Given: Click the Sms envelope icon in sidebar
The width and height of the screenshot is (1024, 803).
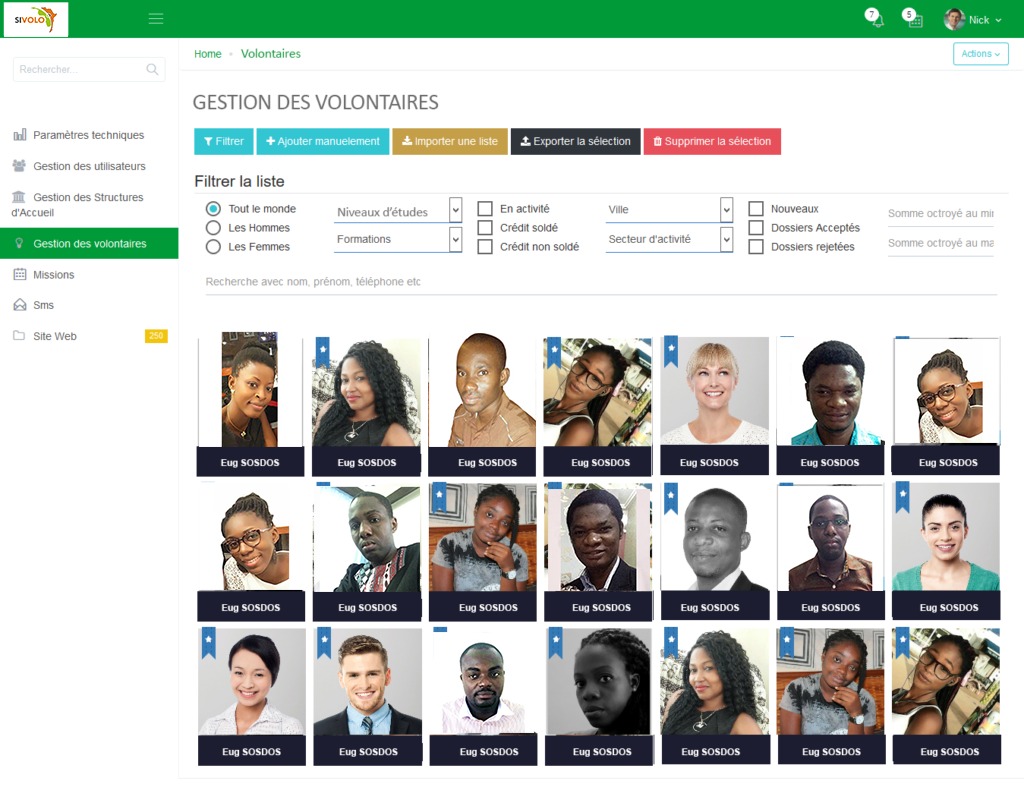Looking at the screenshot, I should coord(20,305).
